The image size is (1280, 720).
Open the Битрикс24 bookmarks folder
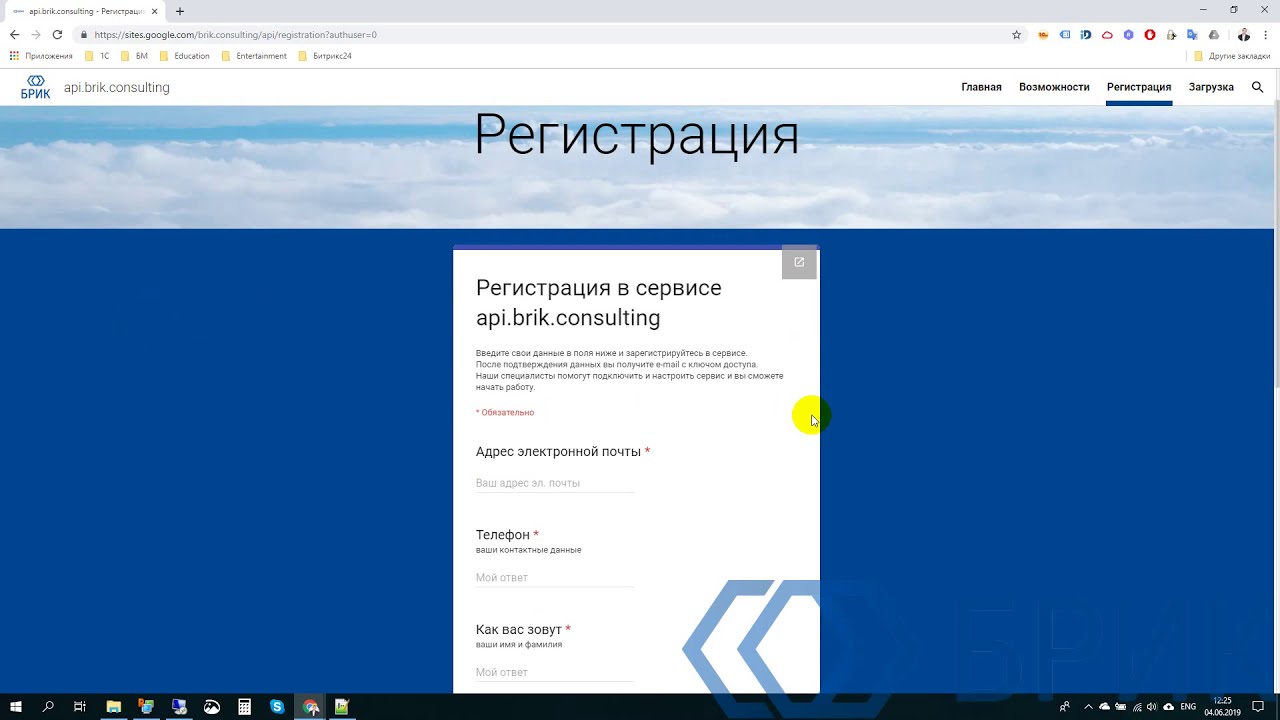tap(324, 56)
